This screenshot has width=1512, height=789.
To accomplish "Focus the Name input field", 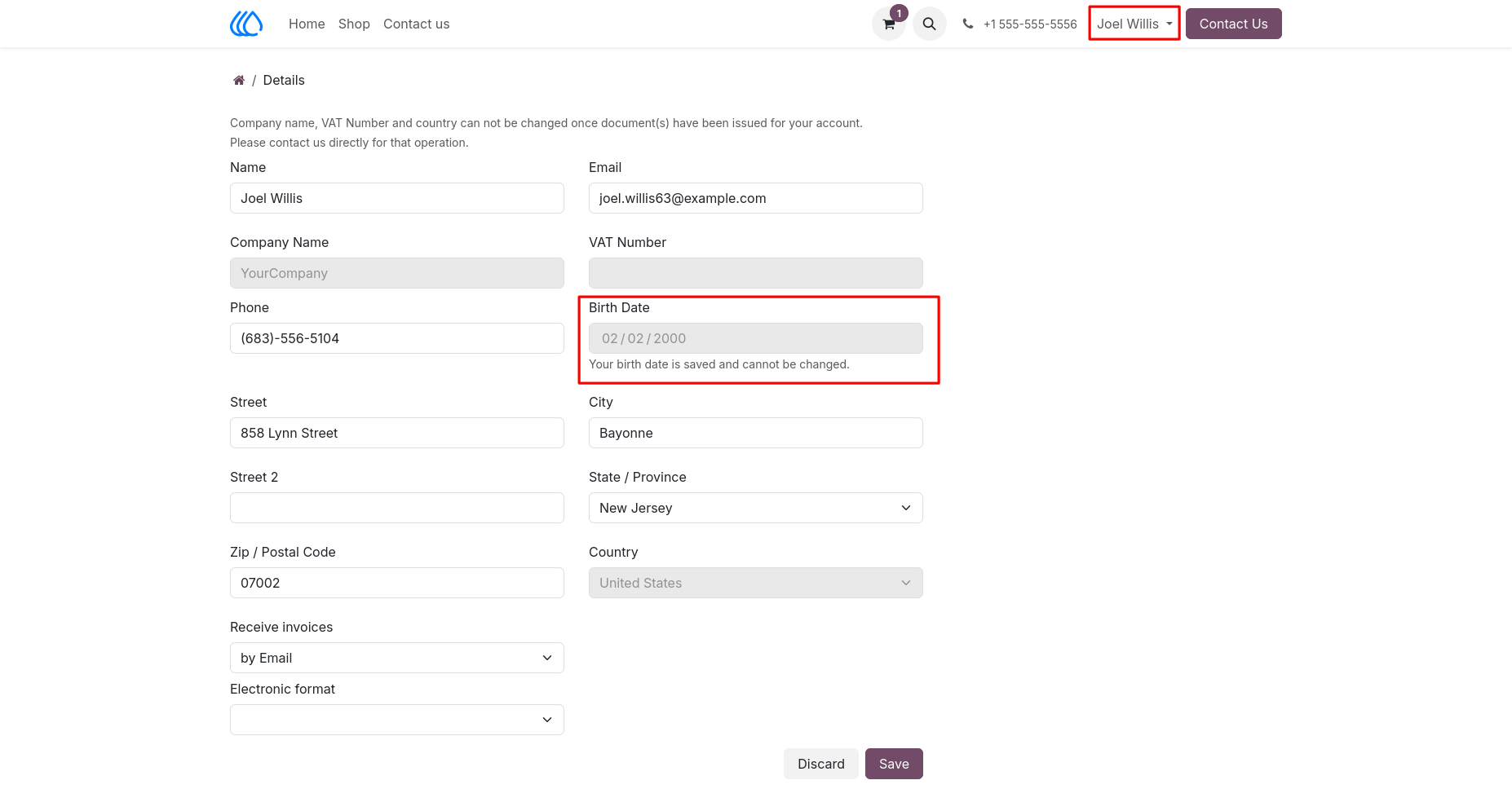I will (x=397, y=198).
